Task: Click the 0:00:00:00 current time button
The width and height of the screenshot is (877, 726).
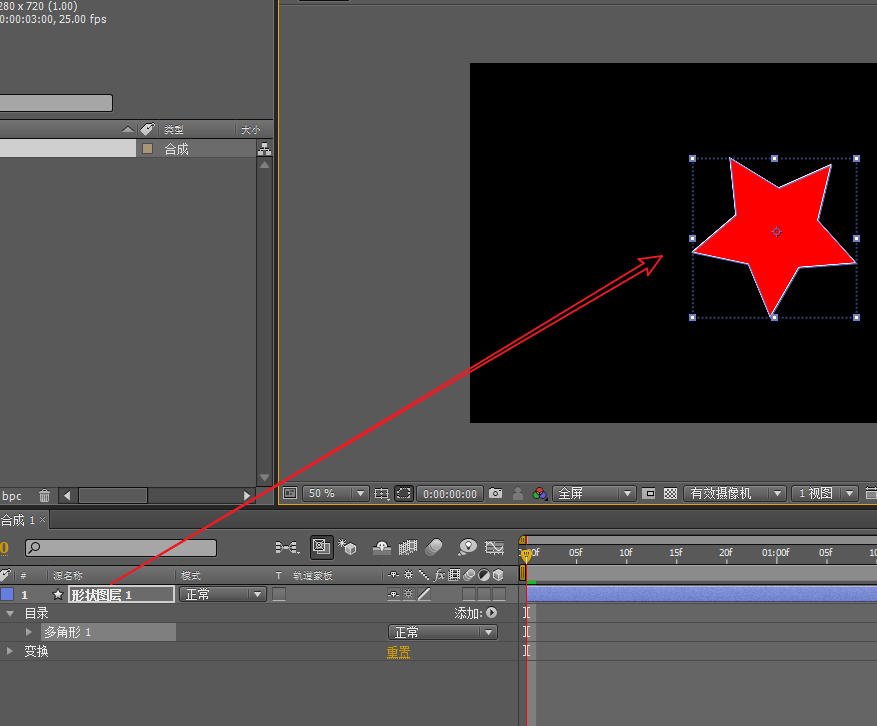Action: tap(450, 493)
